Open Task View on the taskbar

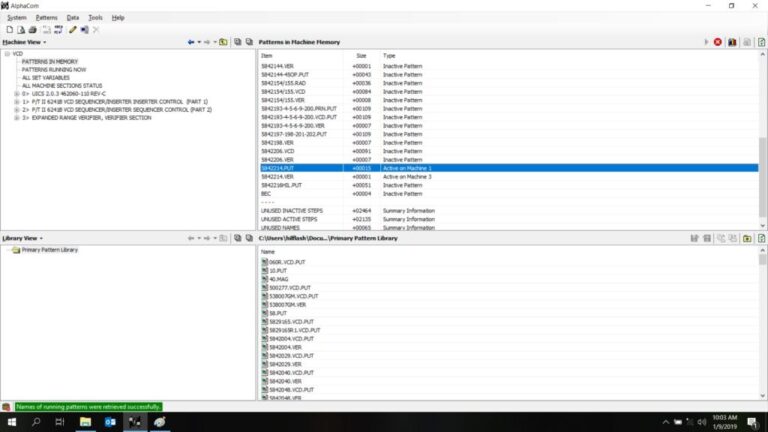point(60,422)
